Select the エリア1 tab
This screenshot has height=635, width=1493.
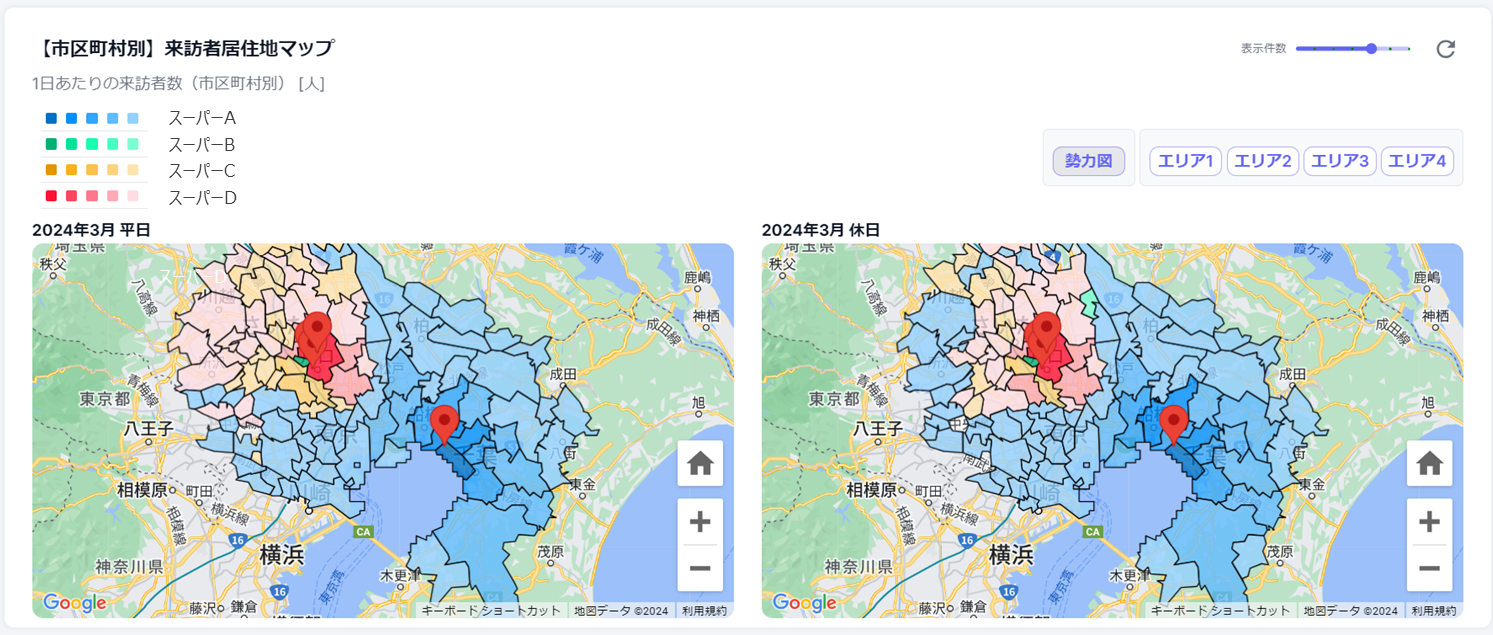tap(1185, 161)
